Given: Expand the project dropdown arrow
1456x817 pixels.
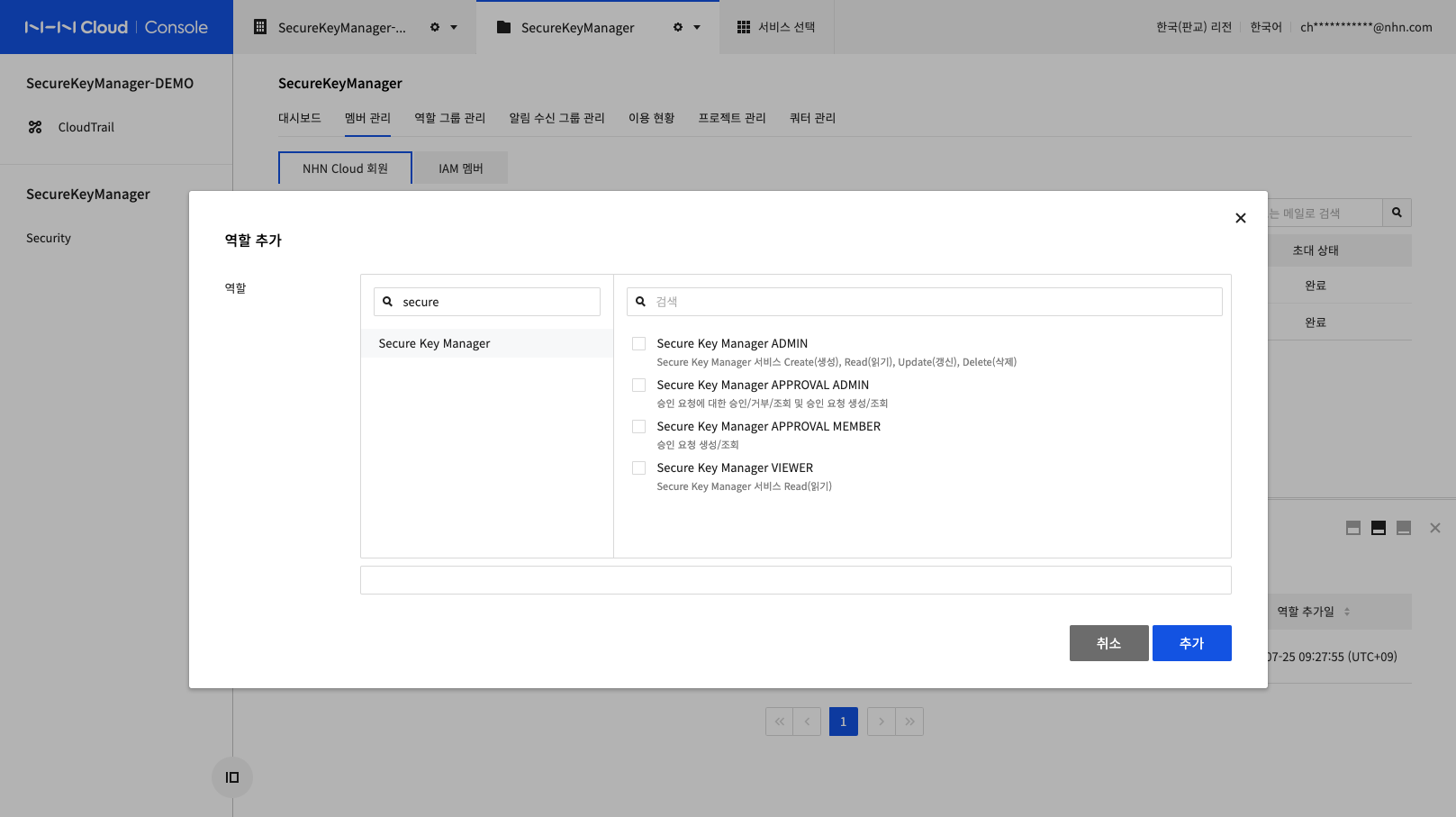Looking at the screenshot, I should 697,27.
